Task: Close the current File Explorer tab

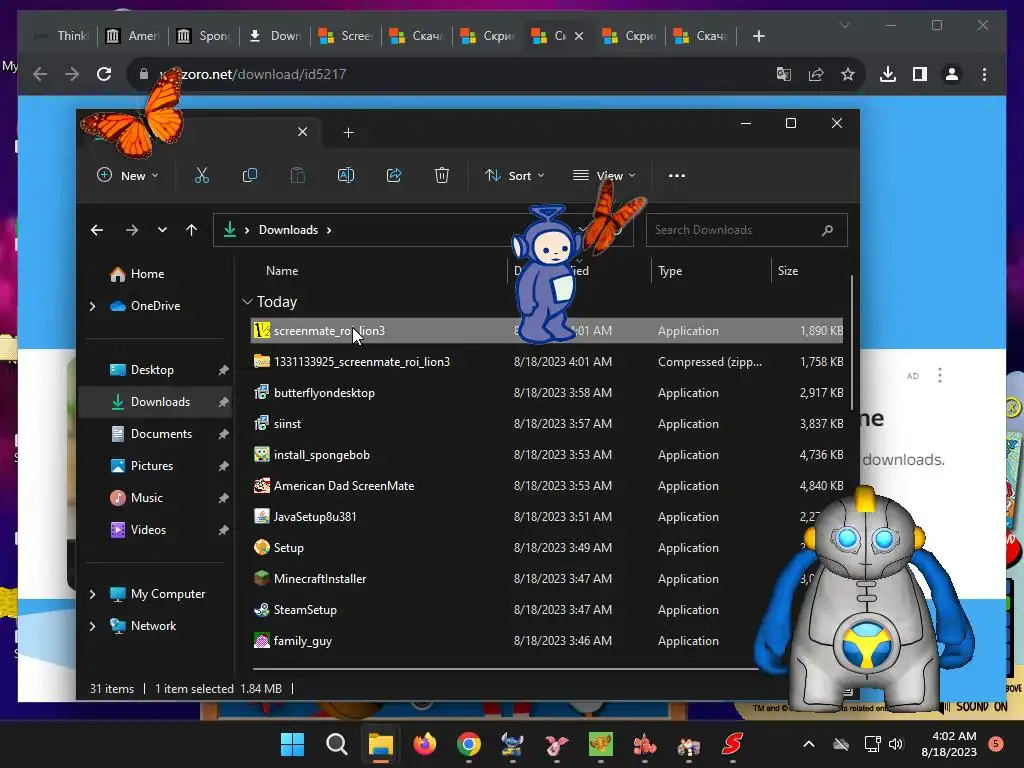Action: pyautogui.click(x=302, y=132)
